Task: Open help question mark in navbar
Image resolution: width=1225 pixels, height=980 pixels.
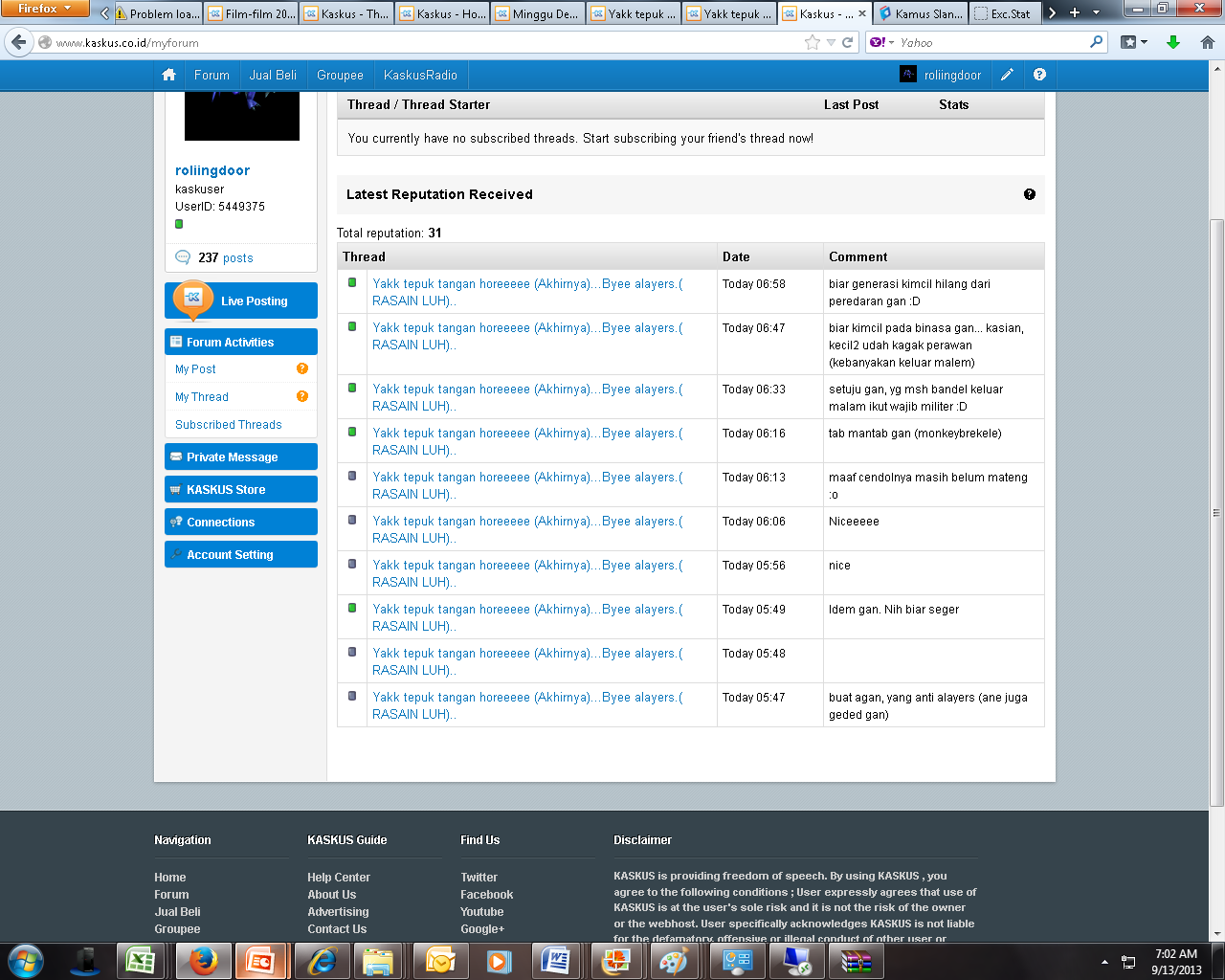Action: click(1039, 75)
